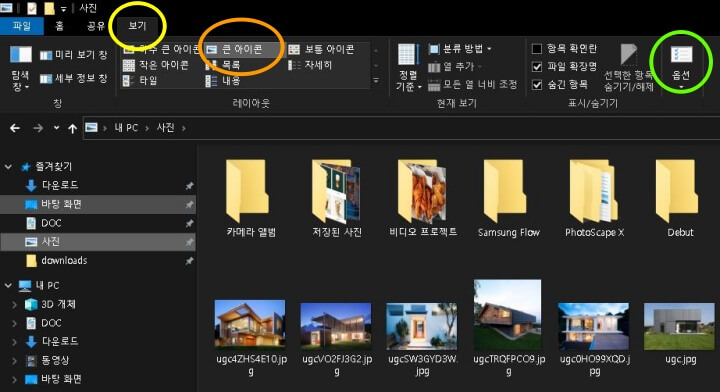Select thumbnail ugc.jpg
The width and height of the screenshot is (720, 392).
[679, 325]
